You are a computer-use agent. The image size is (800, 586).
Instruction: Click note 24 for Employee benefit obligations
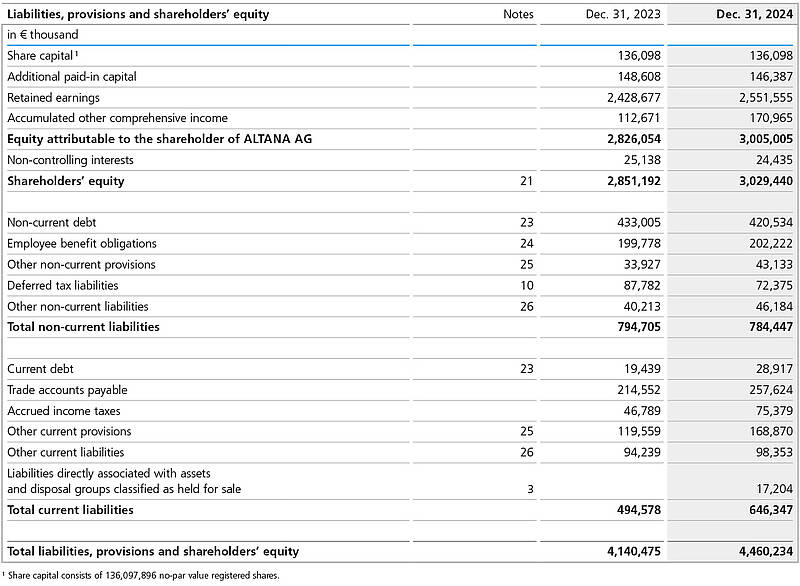(x=526, y=244)
